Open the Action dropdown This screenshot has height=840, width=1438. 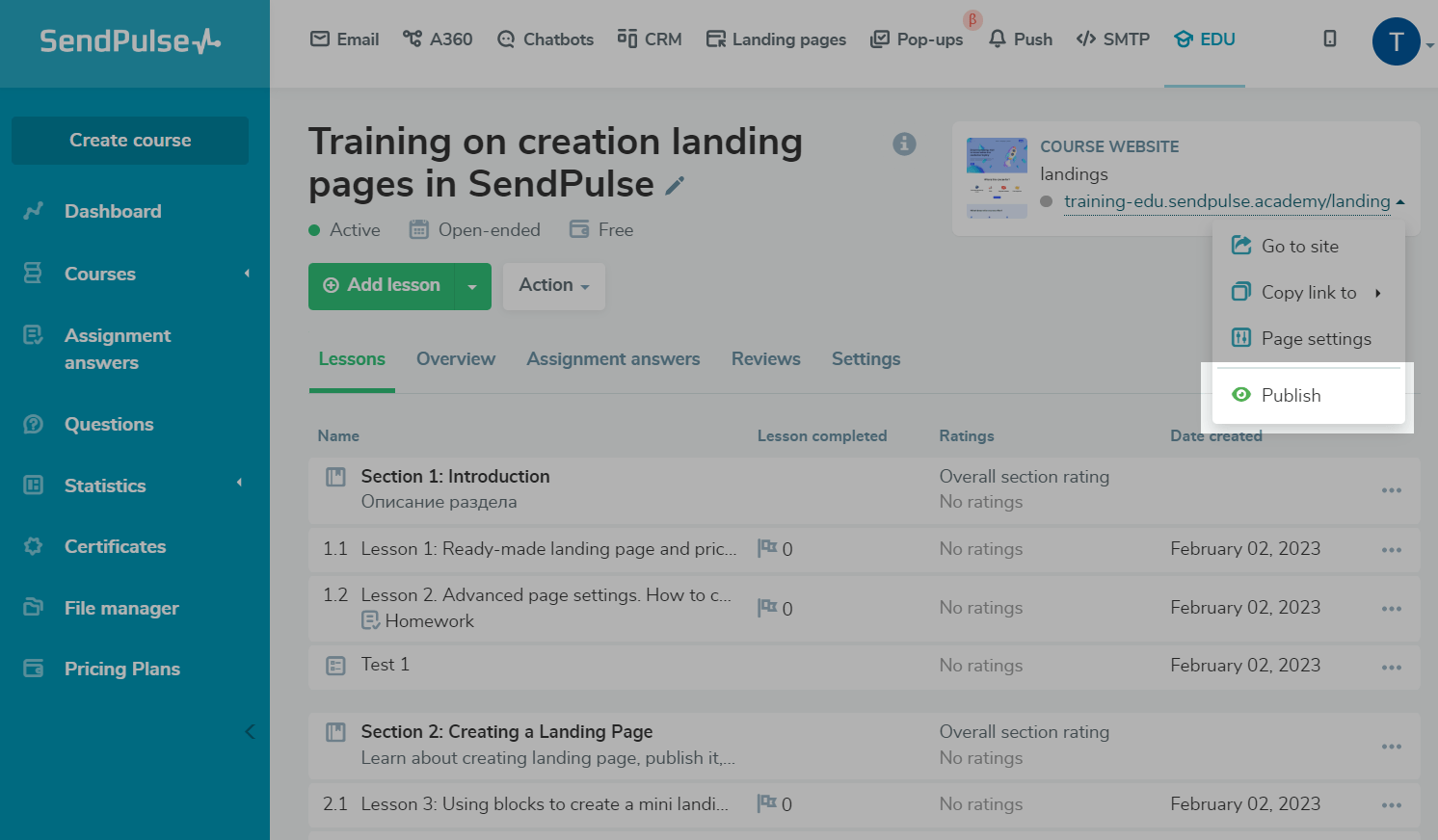[554, 285]
